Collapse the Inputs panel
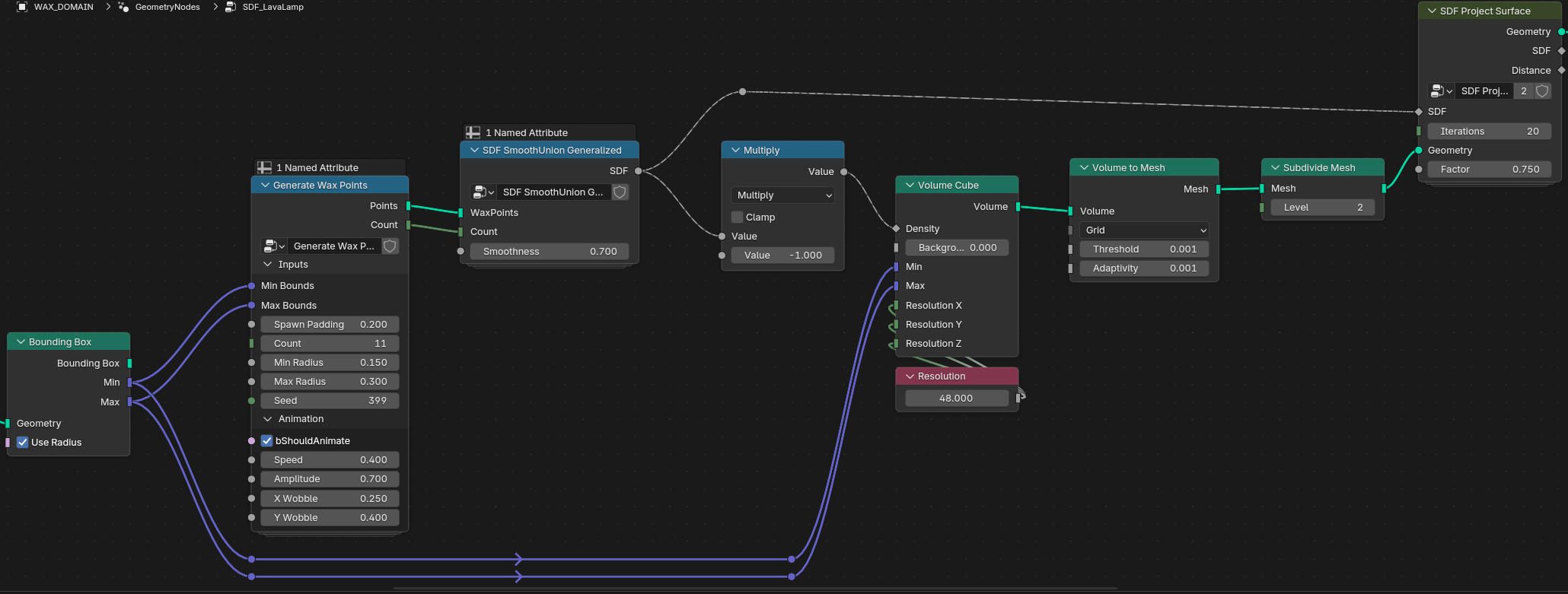This screenshot has width=1568, height=594. (268, 265)
